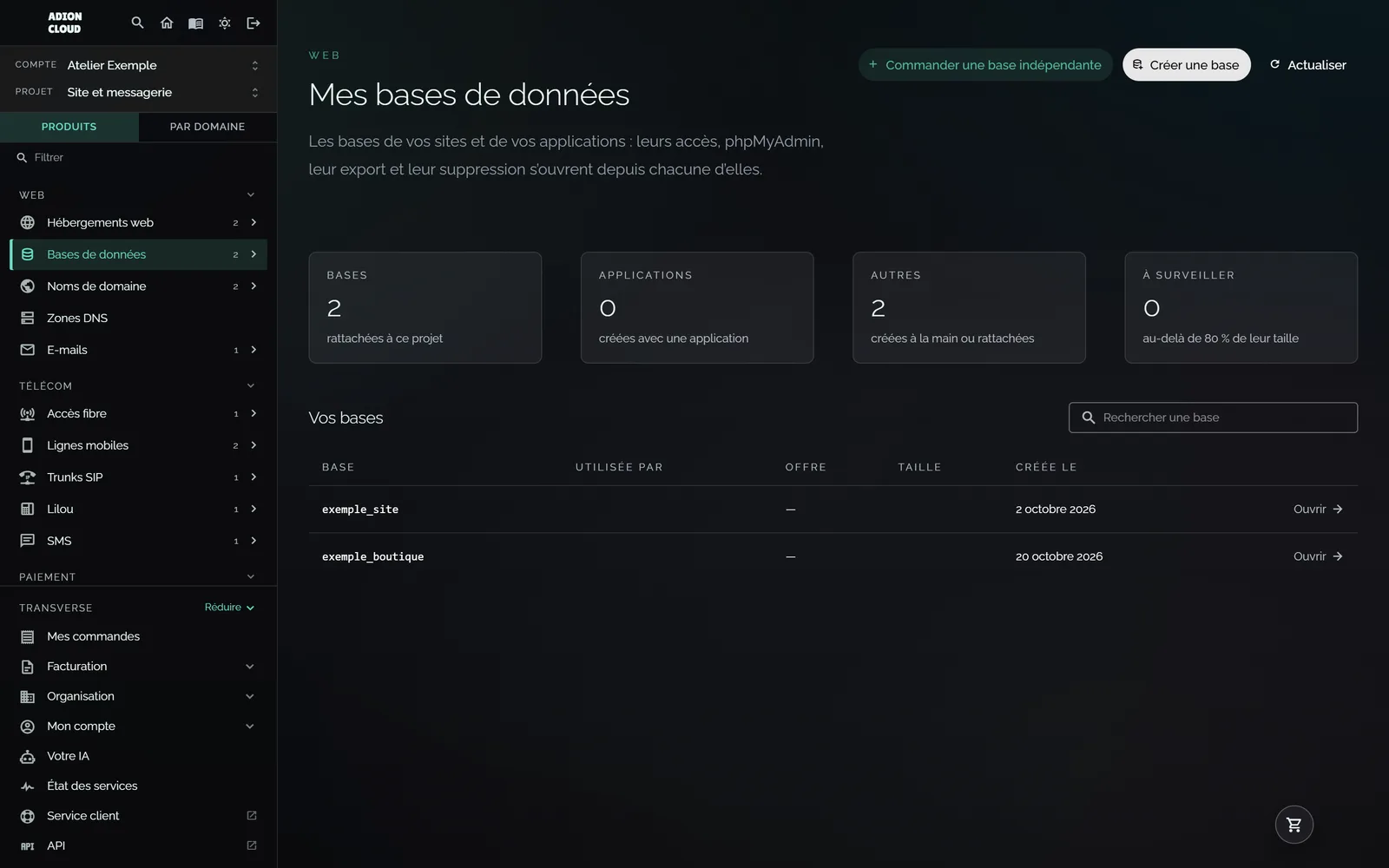Focus the sidebar Filtrer field
1389x868 pixels.
(x=139, y=157)
